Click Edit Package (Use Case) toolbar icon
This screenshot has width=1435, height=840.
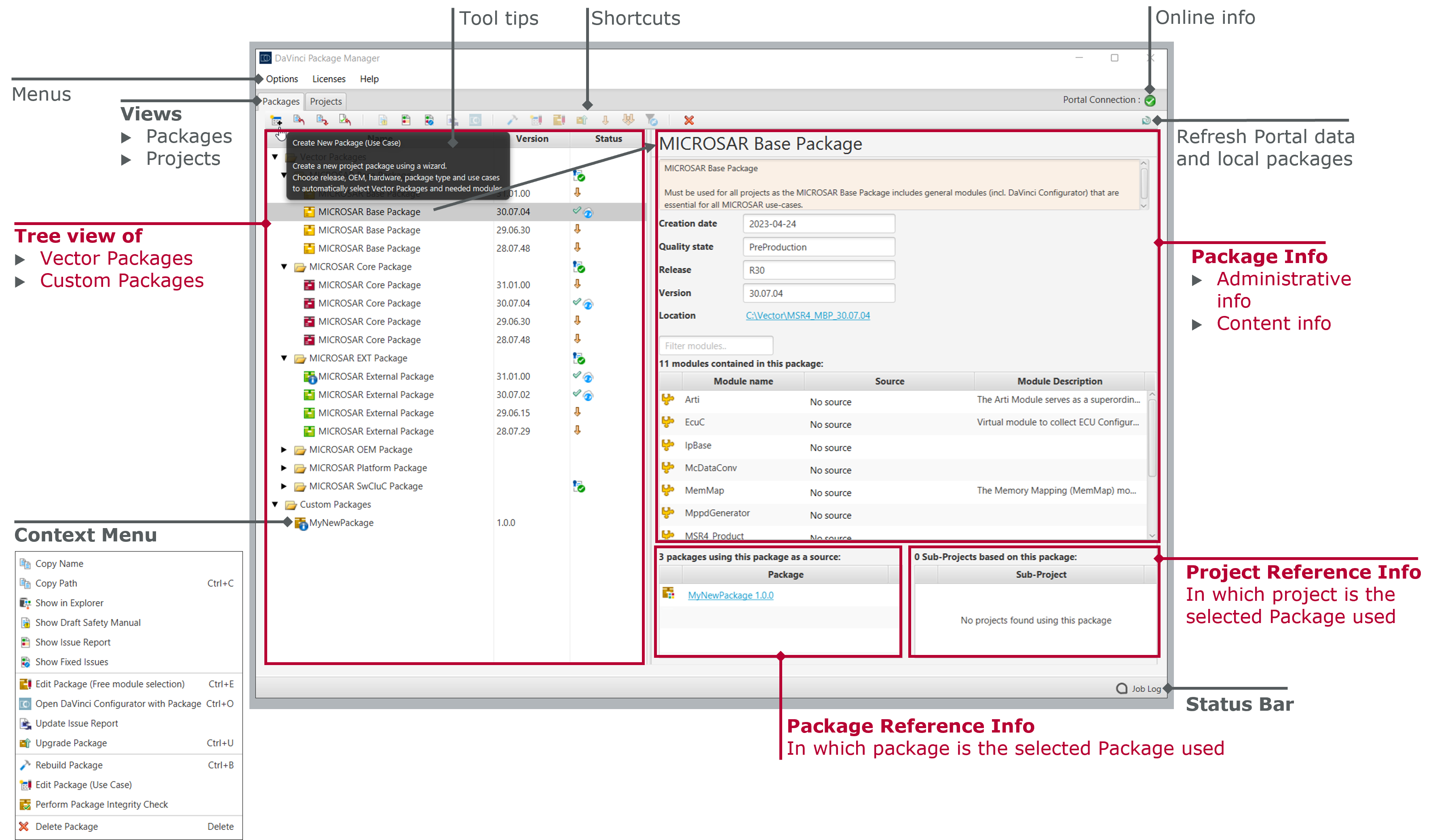[536, 120]
